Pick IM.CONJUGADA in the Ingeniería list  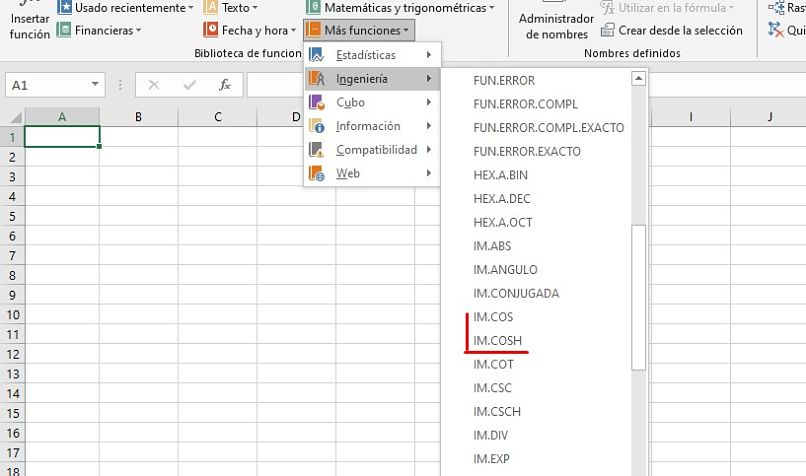516,294
